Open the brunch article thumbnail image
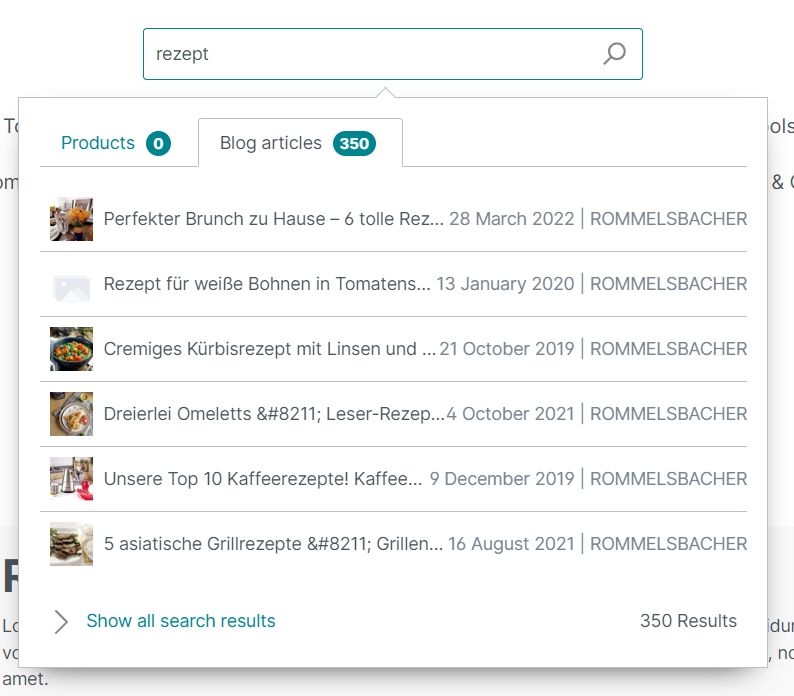Image resolution: width=794 pixels, height=696 pixels. pyautogui.click(x=72, y=219)
